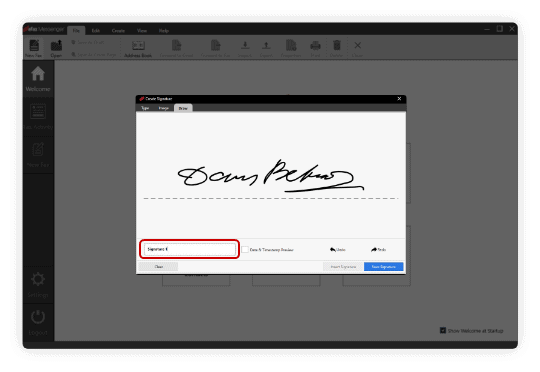540x372 pixels.
Task: Switch to the Type signature tab
Action: [x=145, y=108]
